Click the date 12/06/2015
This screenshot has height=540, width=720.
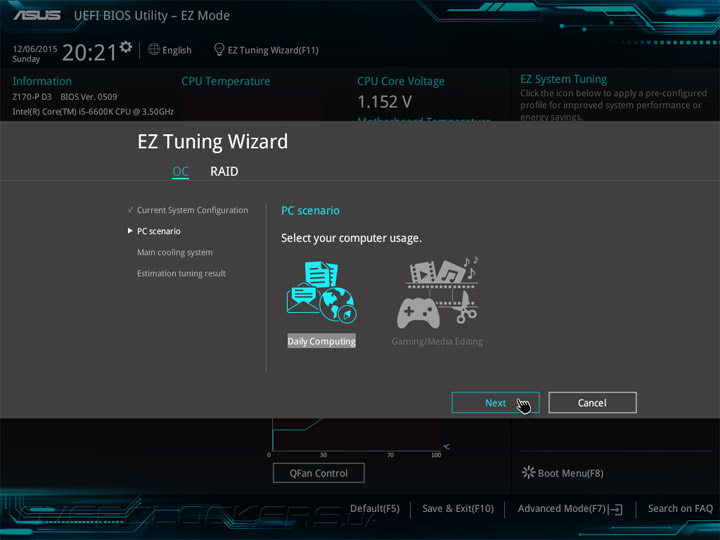point(35,49)
